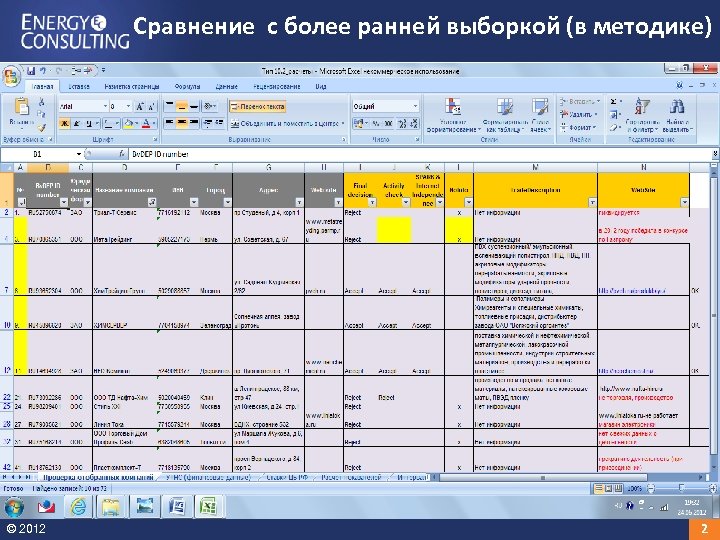Open the text orientation menu
This screenshot has height=540, width=720.
[x=210, y=107]
